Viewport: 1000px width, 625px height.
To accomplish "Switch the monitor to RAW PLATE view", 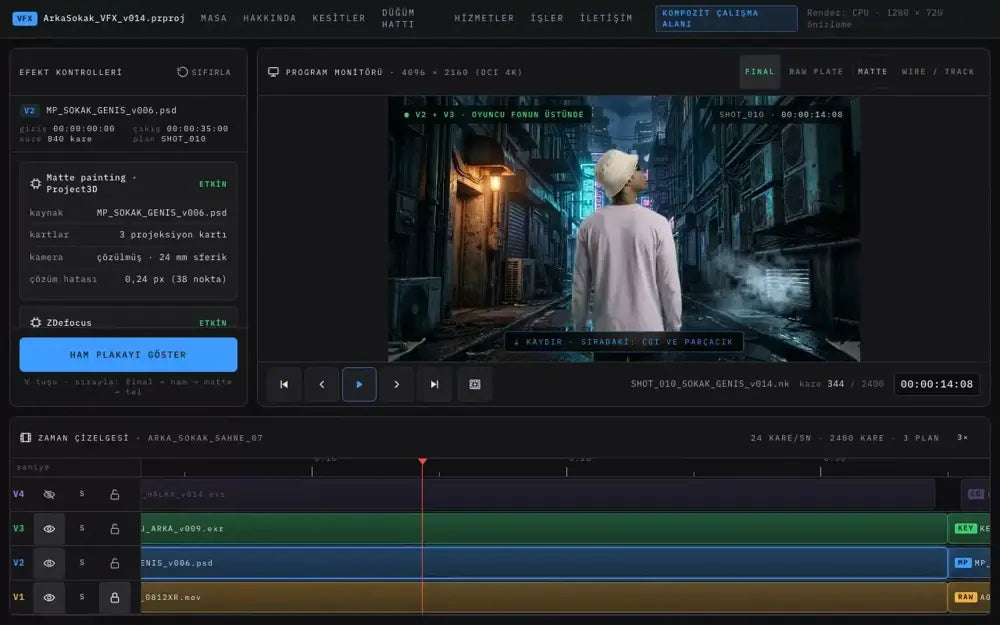I will 816,72.
